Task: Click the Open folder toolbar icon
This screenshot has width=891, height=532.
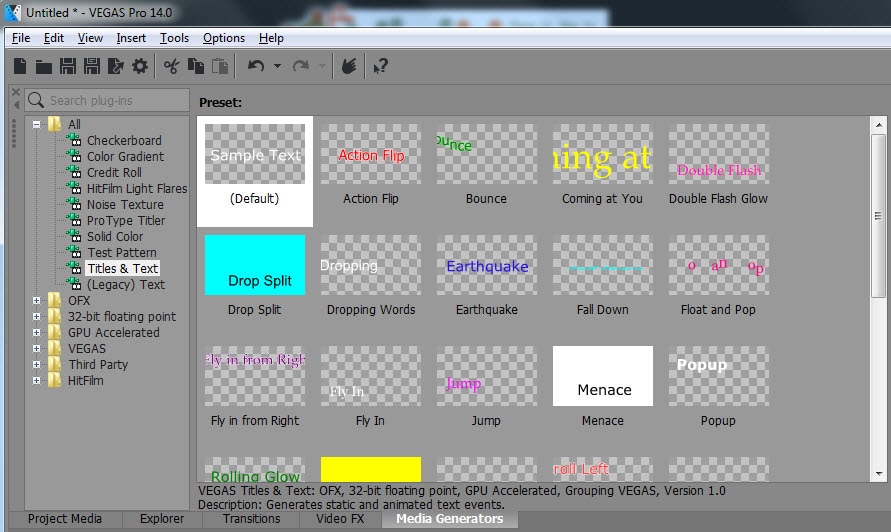Action: 44,66
